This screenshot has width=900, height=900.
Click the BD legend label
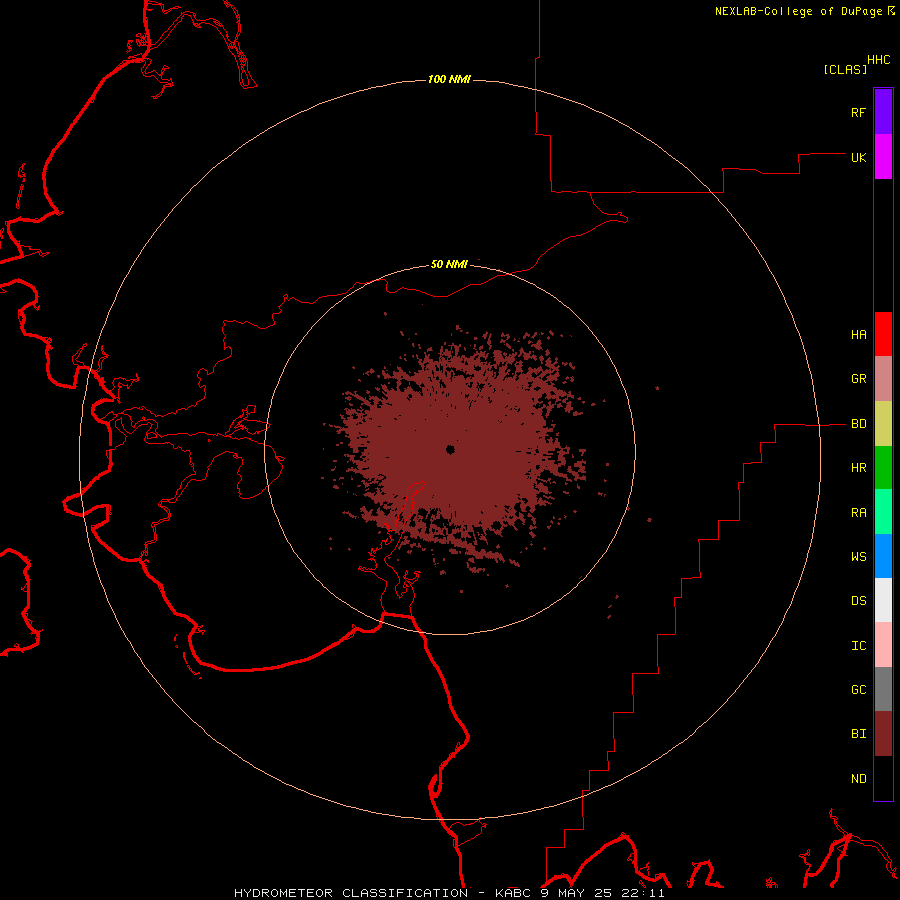858,424
